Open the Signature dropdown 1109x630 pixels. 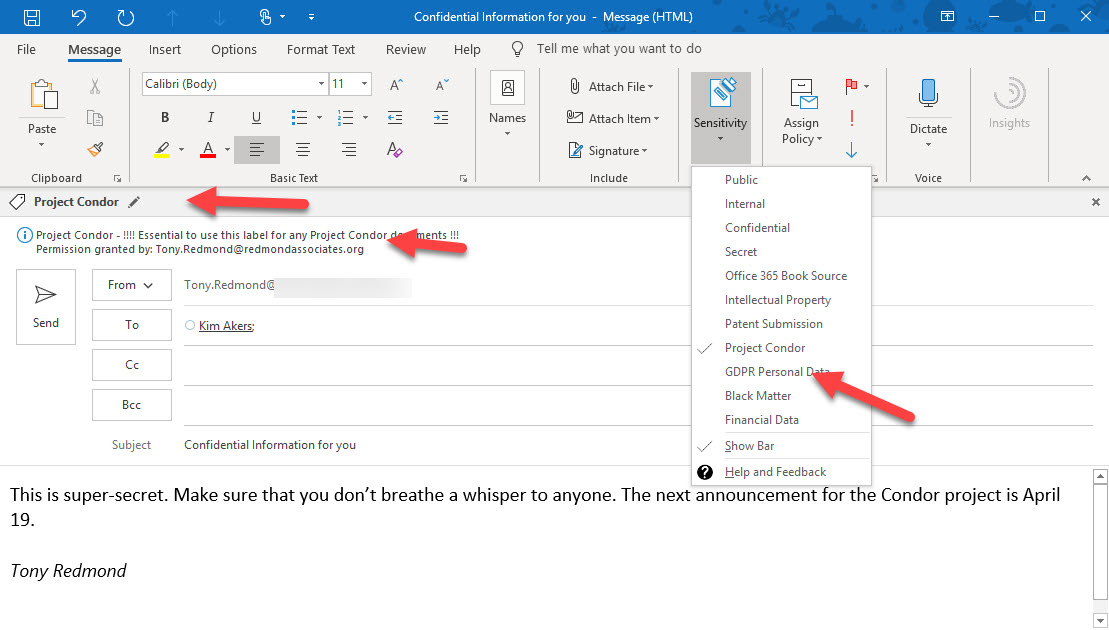(x=607, y=151)
